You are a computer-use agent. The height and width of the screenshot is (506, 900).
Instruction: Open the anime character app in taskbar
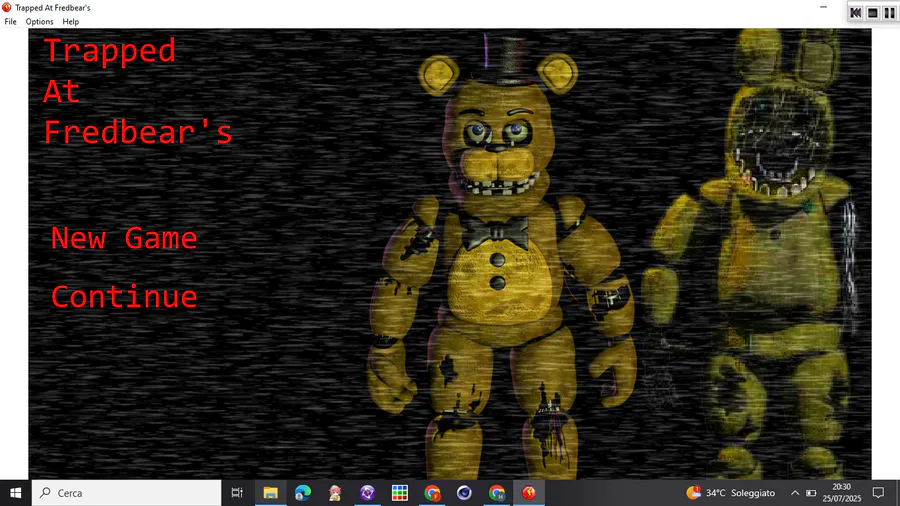tap(335, 493)
